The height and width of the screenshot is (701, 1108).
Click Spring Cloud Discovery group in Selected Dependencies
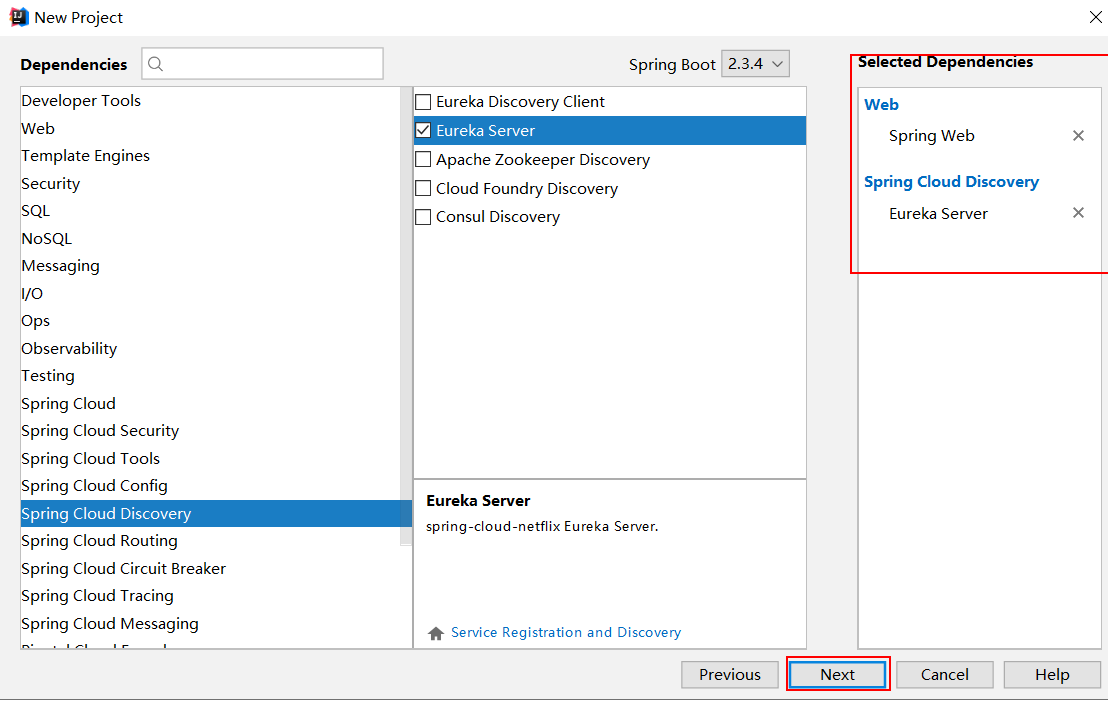(951, 182)
